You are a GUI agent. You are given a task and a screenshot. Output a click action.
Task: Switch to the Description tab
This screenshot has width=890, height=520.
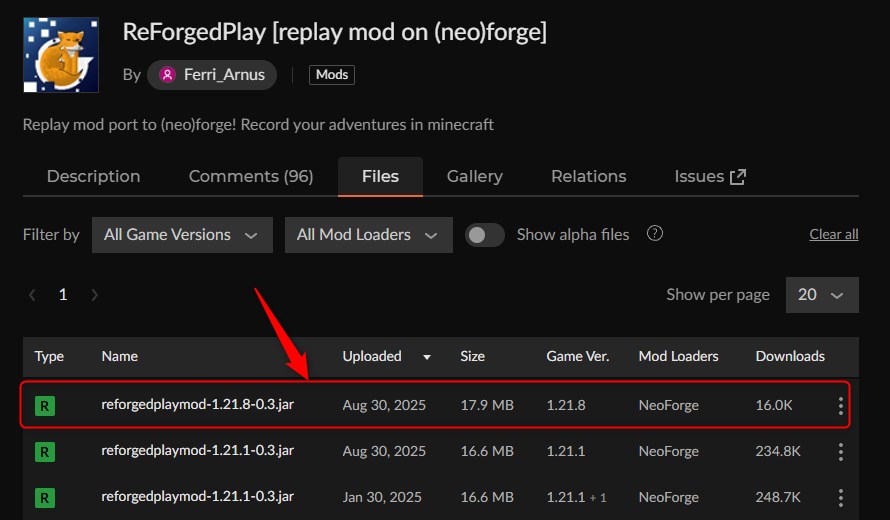94,177
